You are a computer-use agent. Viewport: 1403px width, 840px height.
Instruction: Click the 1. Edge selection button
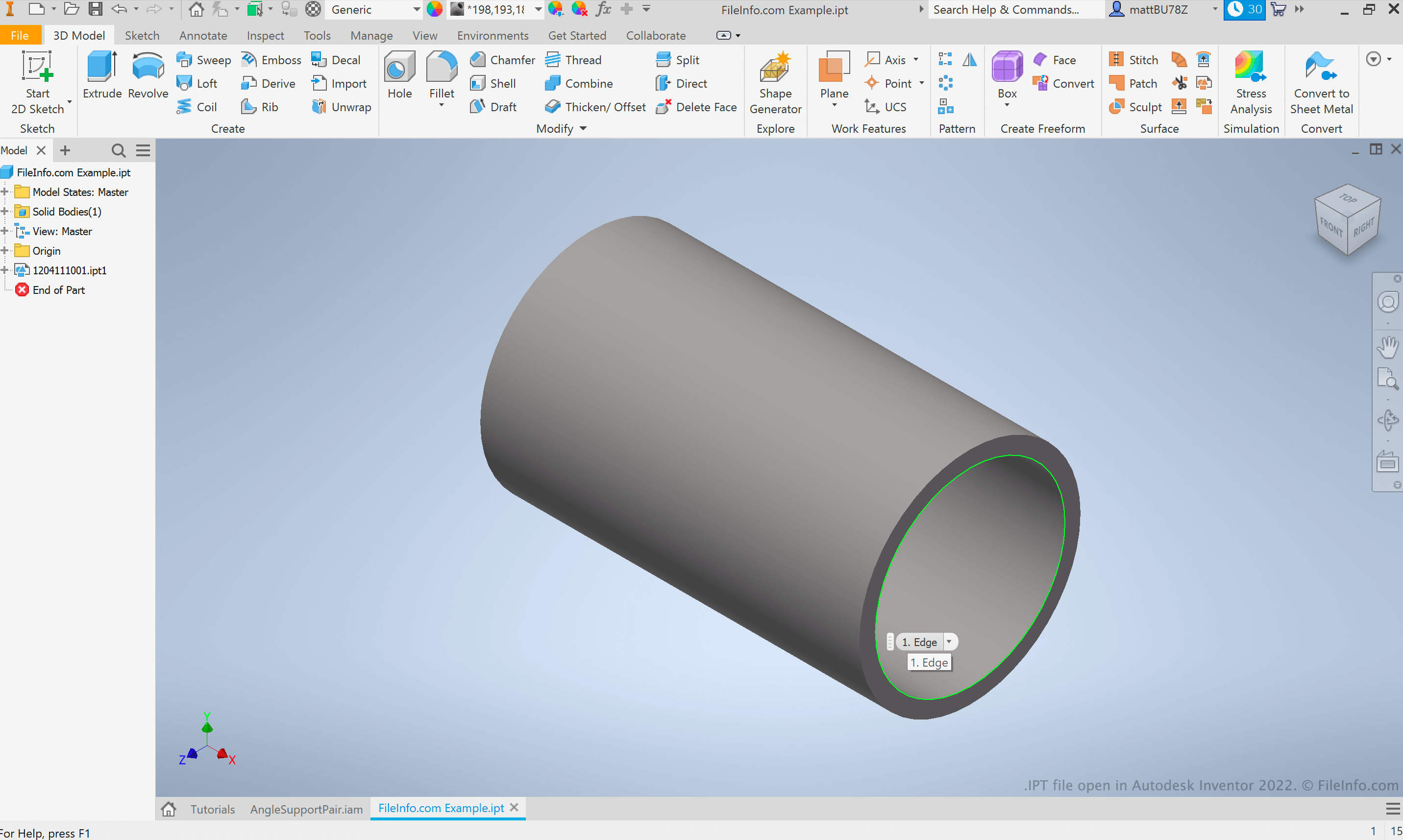tap(919, 642)
